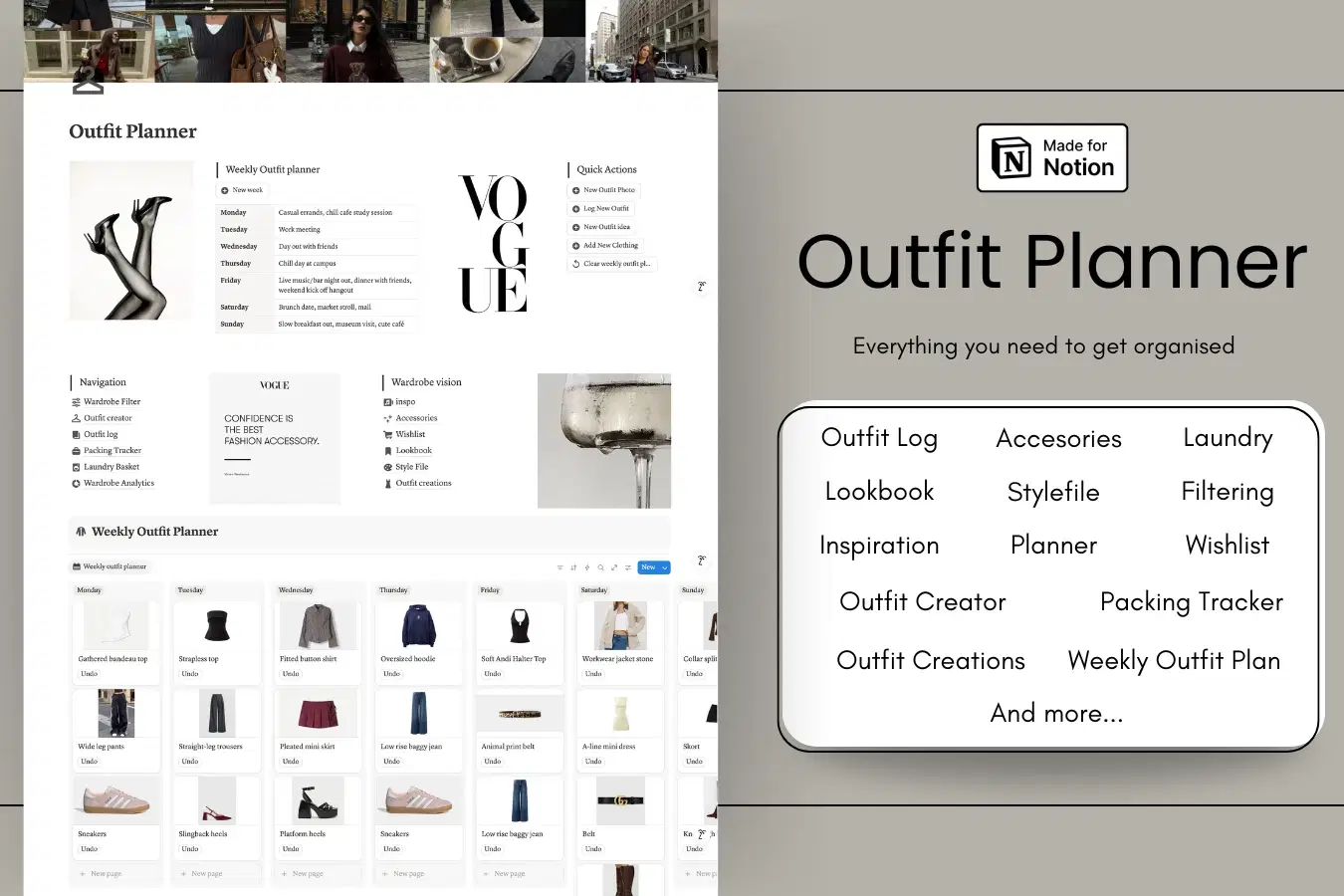This screenshot has height=896, width=1344.
Task: Open view settings sliders icon beside New
Action: (x=627, y=567)
